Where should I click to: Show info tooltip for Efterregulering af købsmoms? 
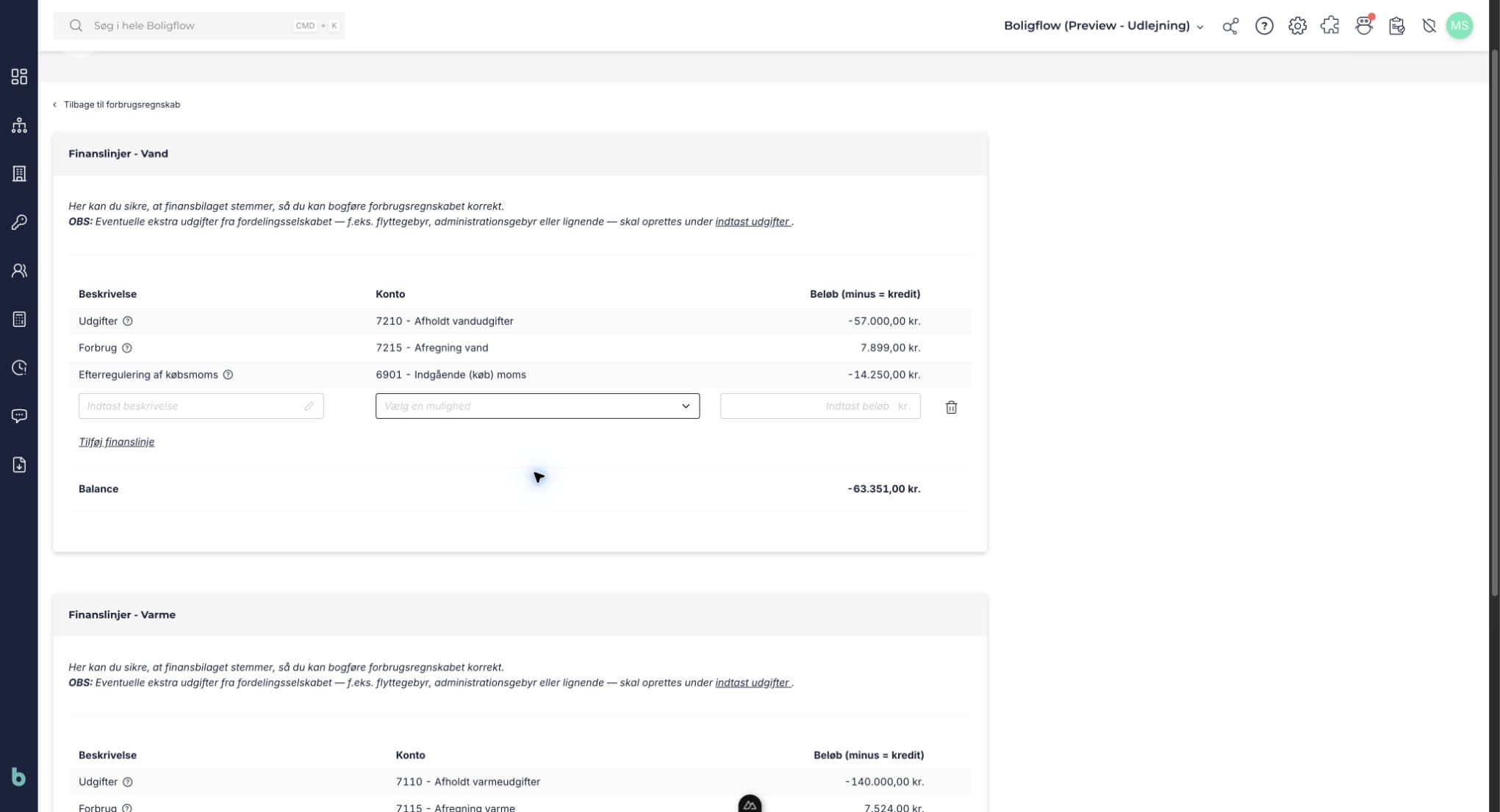coord(228,375)
